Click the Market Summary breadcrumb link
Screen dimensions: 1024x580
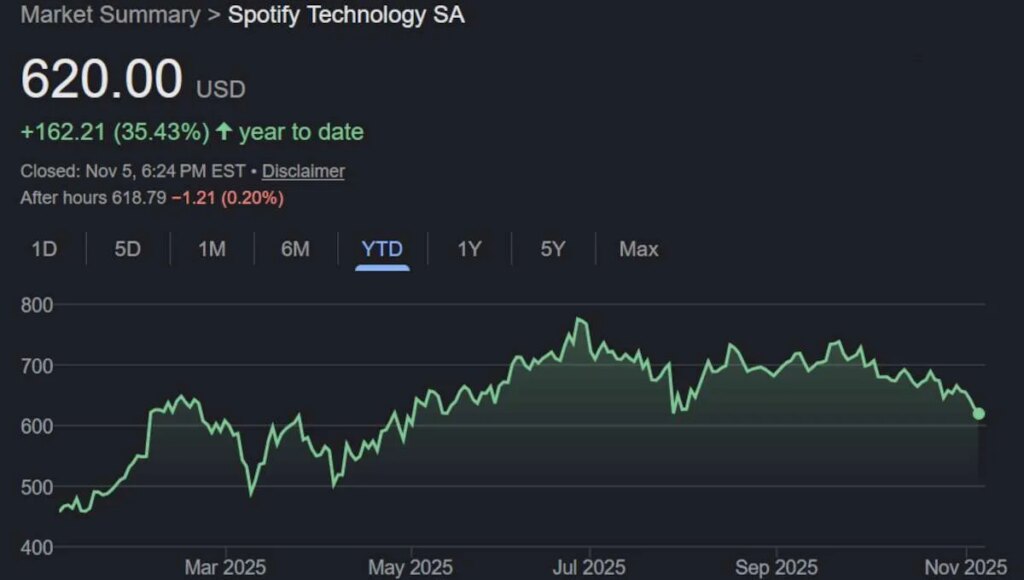(113, 15)
